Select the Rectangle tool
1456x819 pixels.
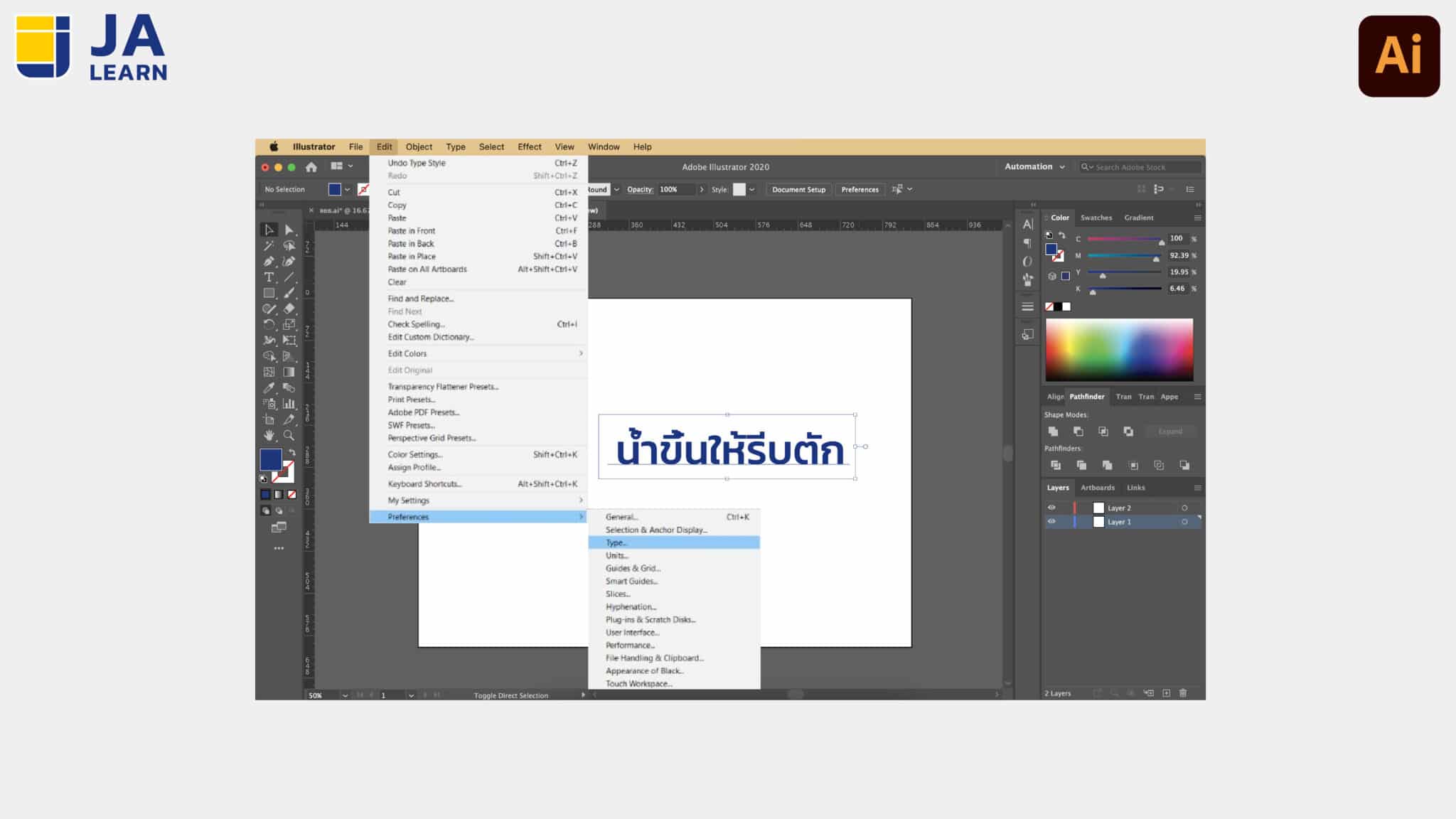point(269,292)
